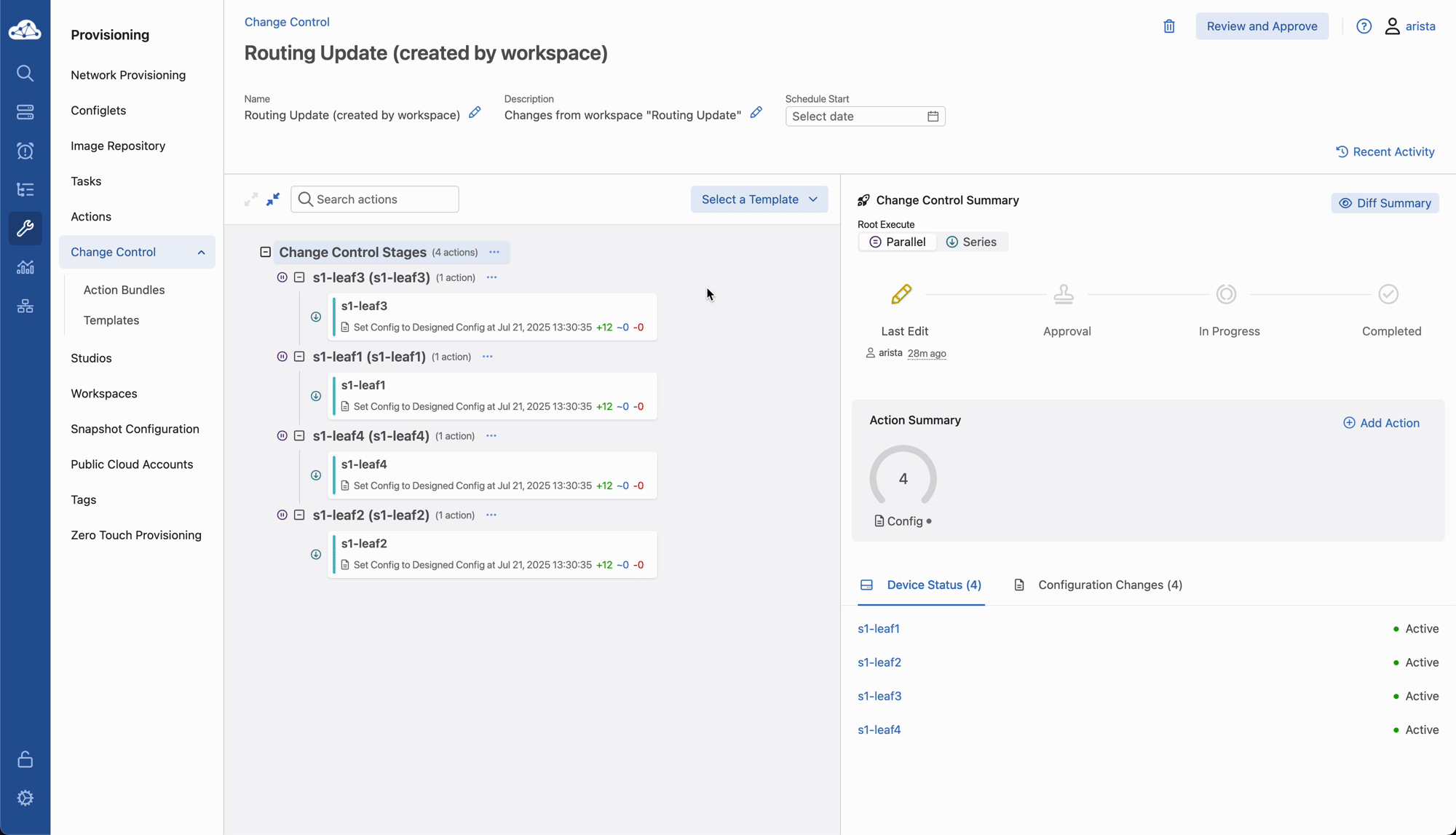
Task: Open the help question mark icon
Action: 1364,26
